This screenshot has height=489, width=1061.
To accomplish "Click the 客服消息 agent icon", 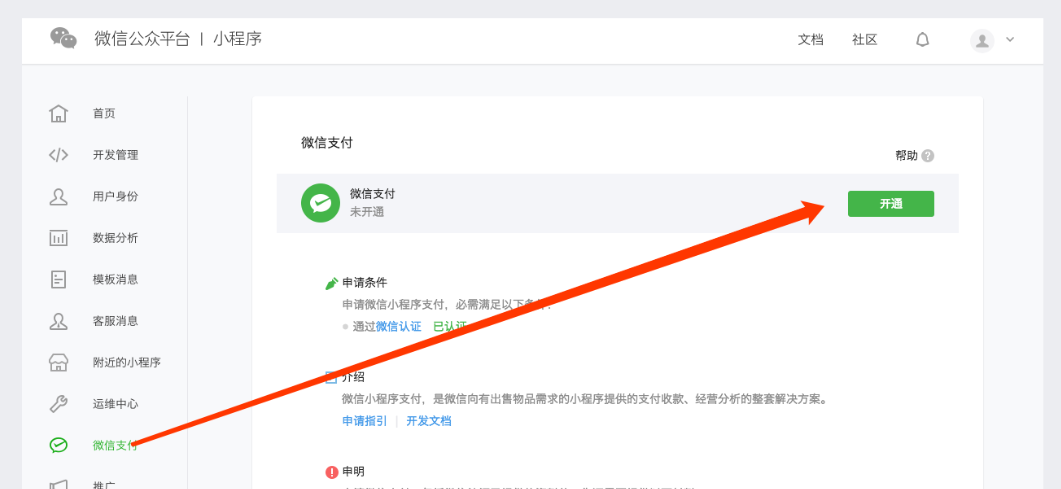I will [59, 321].
